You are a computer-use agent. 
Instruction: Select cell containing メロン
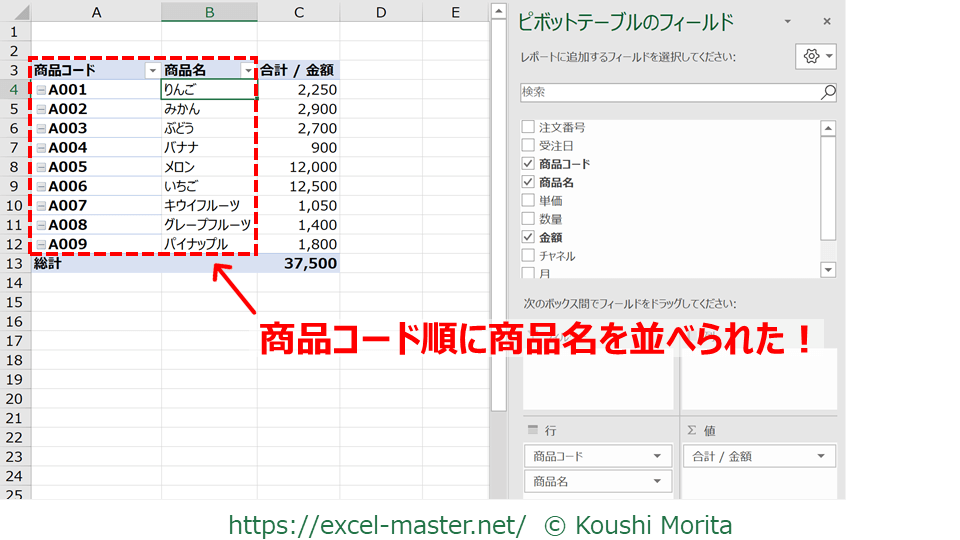tap(208, 167)
